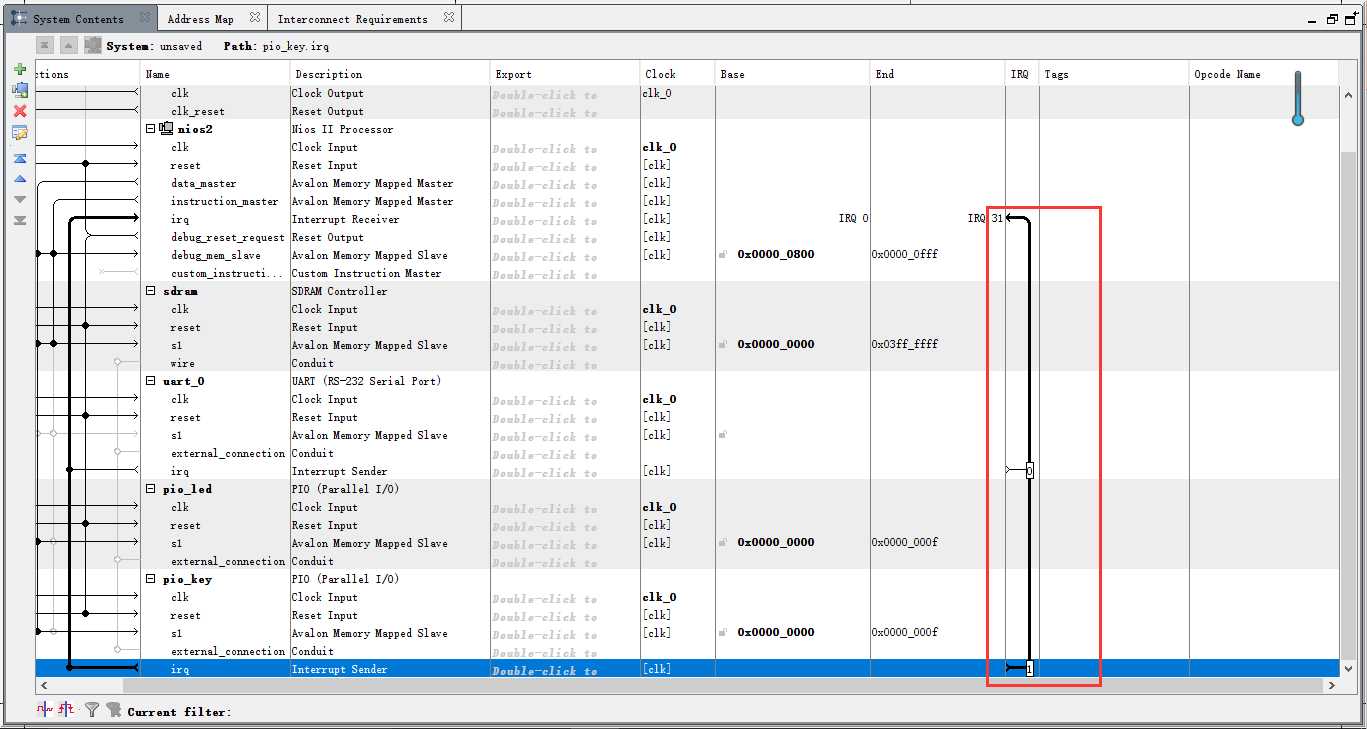The height and width of the screenshot is (729, 1367).
Task: Open the funnel filter icon
Action: (91, 709)
